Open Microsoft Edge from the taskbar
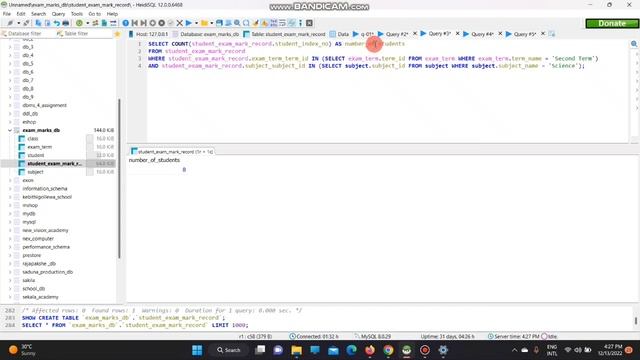The width and height of the screenshot is (640, 360). point(351,350)
